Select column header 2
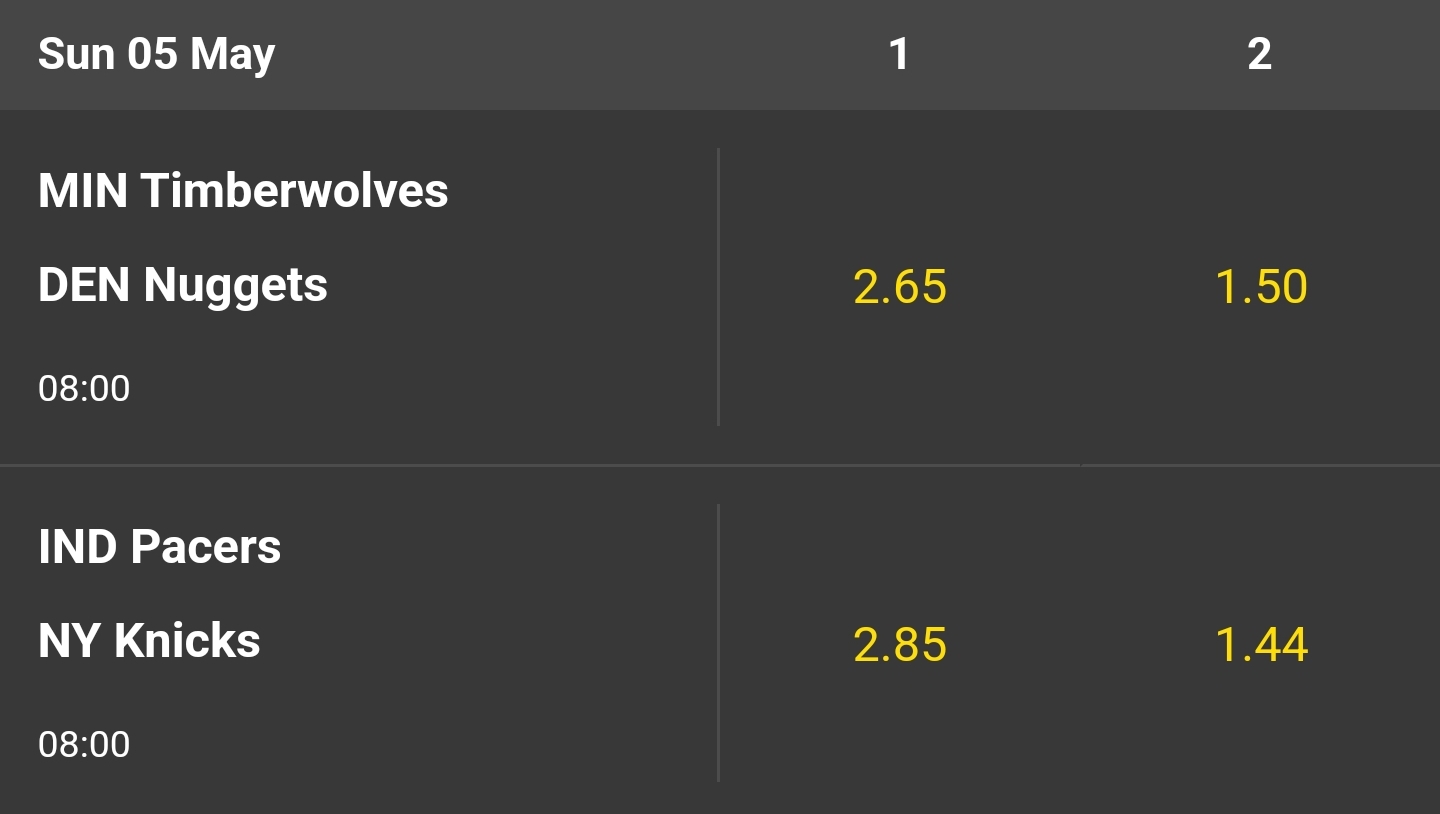This screenshot has height=814, width=1440. tap(1259, 54)
